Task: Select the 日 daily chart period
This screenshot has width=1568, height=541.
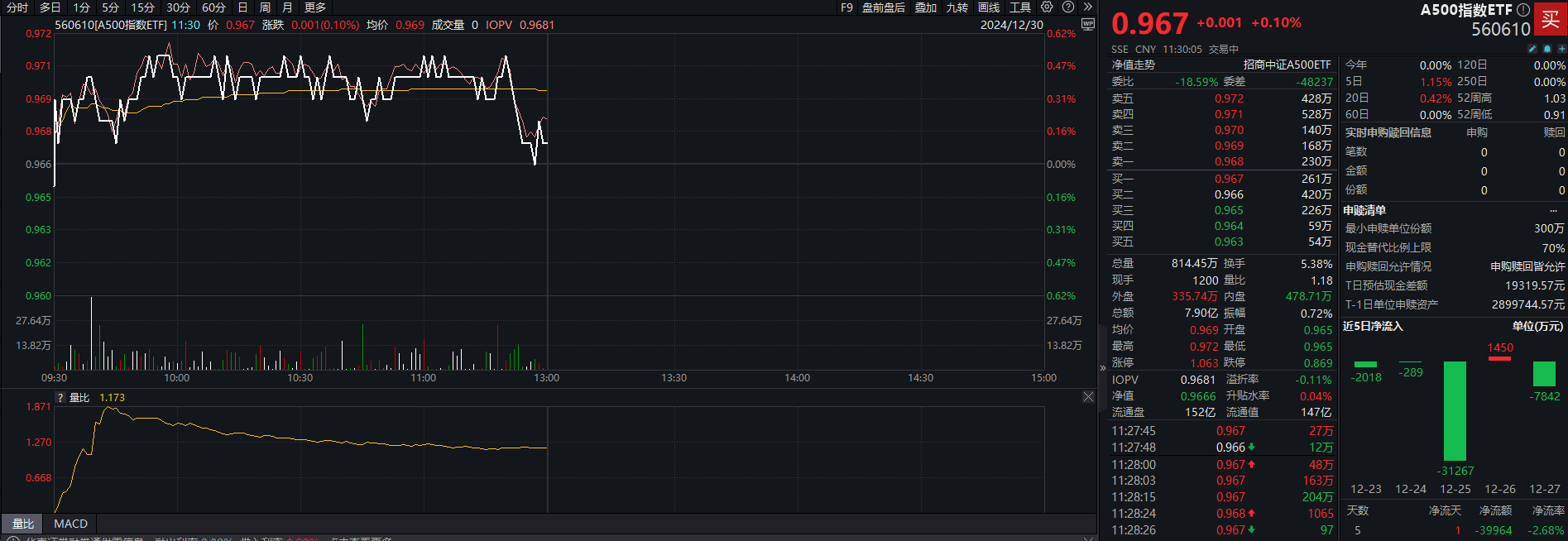Action: click(x=242, y=7)
